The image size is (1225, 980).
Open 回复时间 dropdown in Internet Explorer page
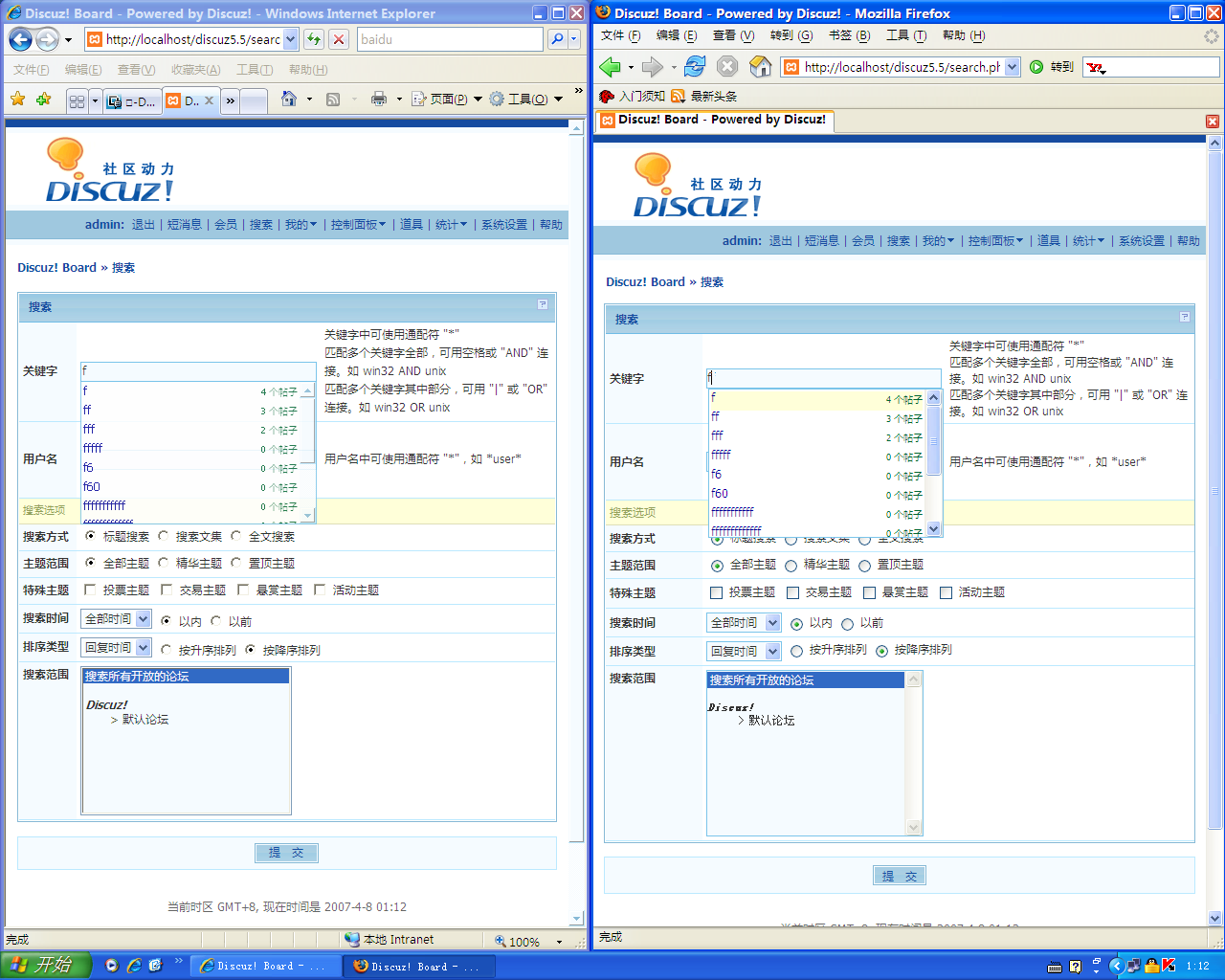[116, 648]
